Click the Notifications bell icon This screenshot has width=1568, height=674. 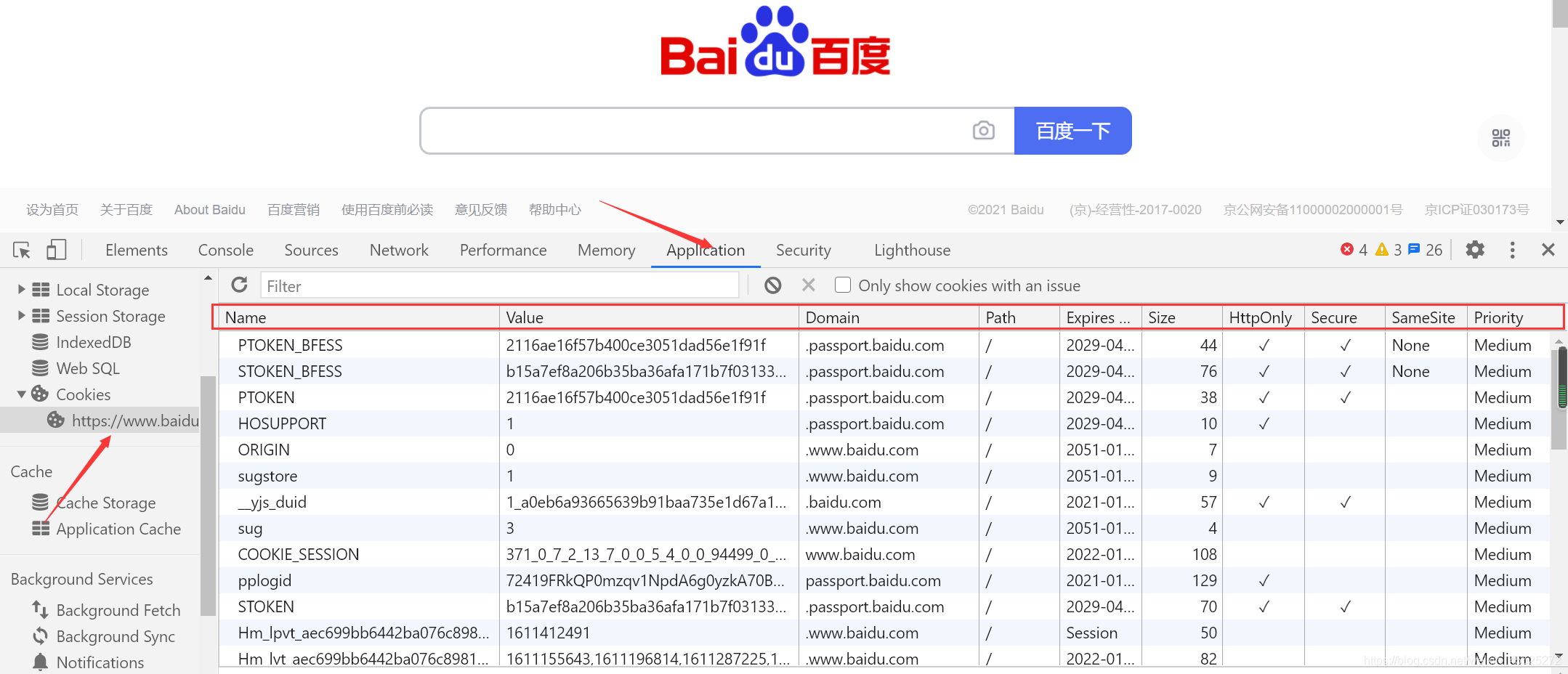[x=41, y=662]
